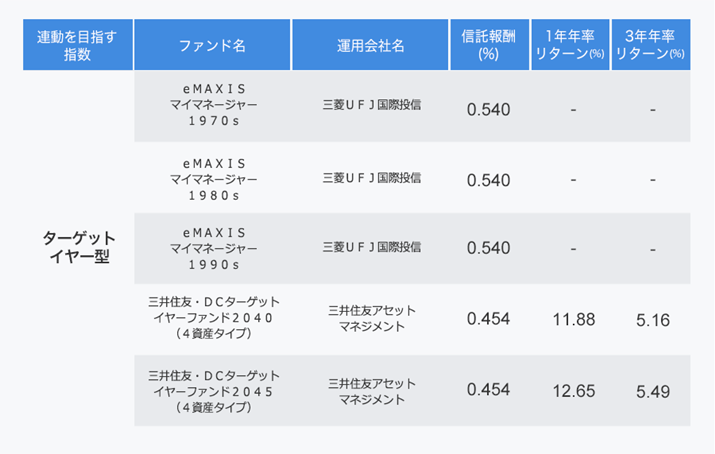Click the 信託報酬(%) column header

click(488, 45)
